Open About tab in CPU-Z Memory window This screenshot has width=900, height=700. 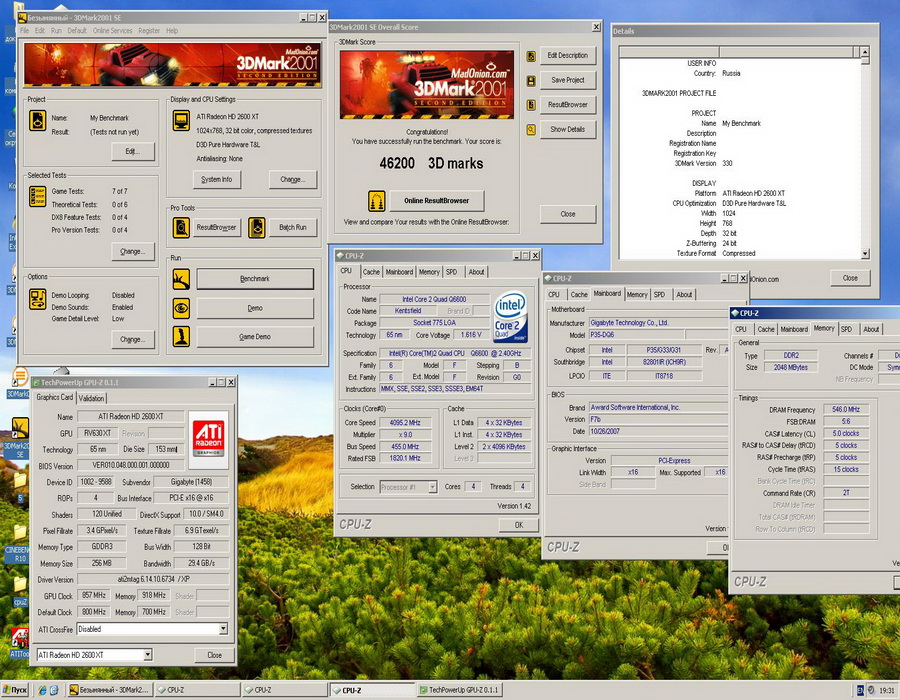click(871, 329)
